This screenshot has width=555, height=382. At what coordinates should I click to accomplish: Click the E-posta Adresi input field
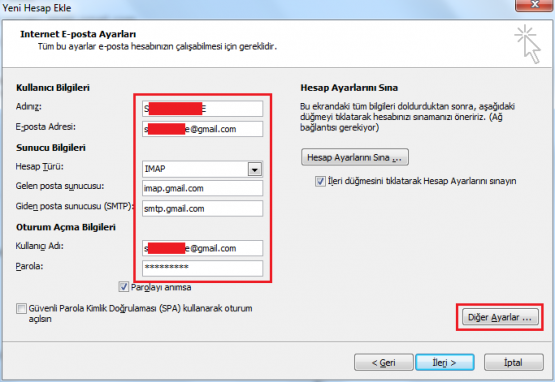(x=202, y=129)
